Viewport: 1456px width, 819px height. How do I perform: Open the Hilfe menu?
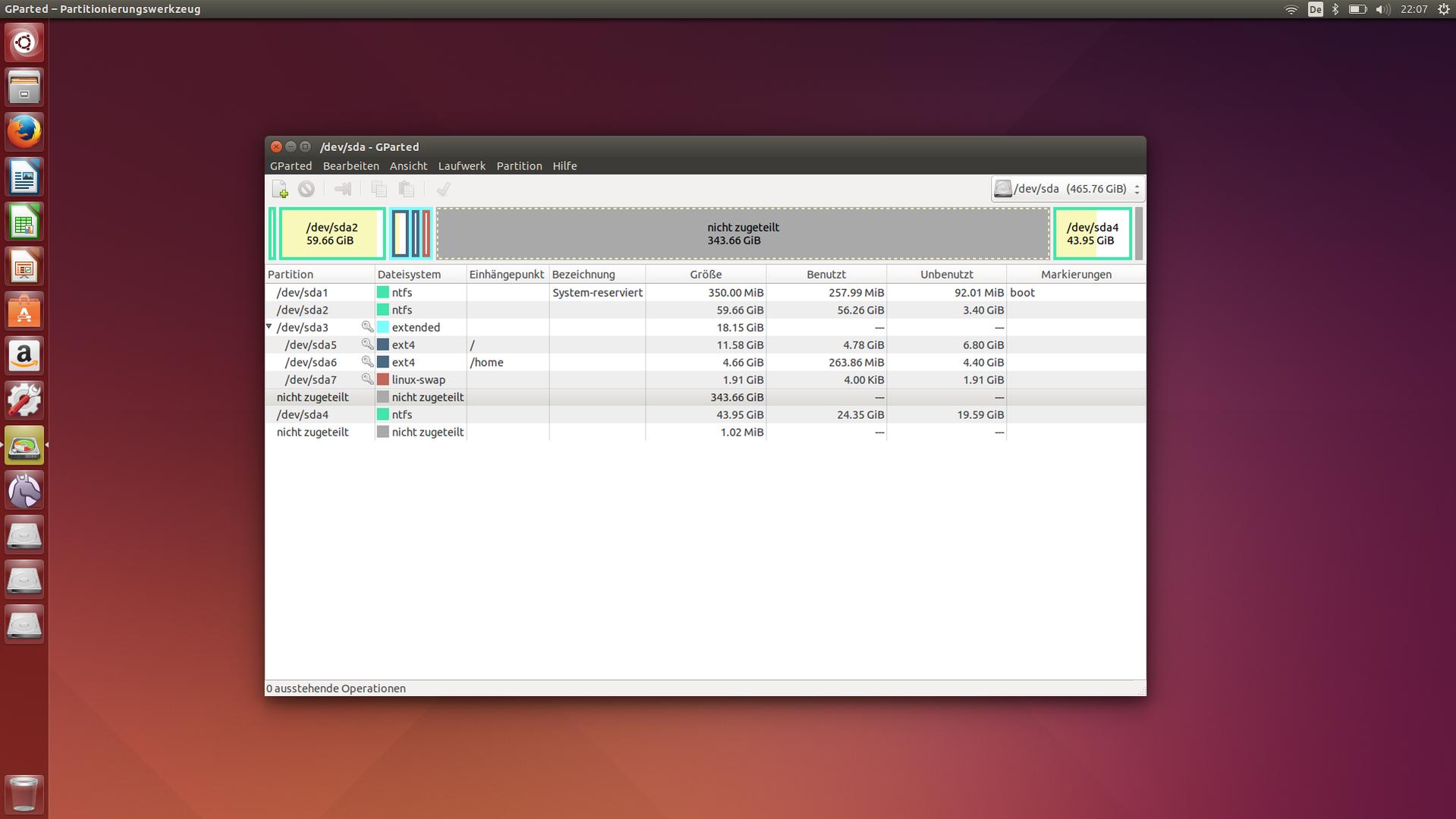pyautogui.click(x=564, y=166)
